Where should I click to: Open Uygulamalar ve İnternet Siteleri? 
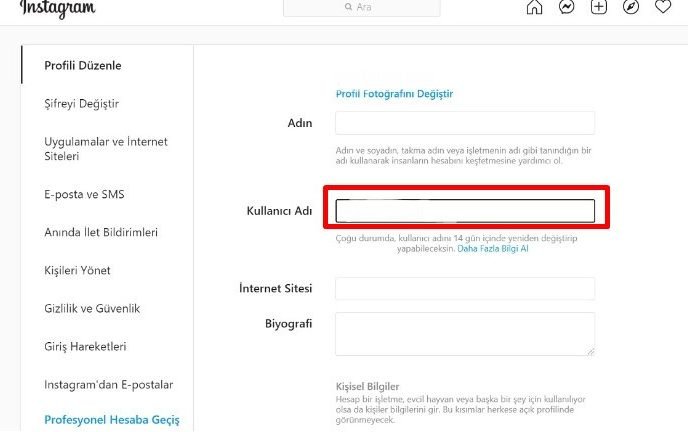click(x=106, y=149)
